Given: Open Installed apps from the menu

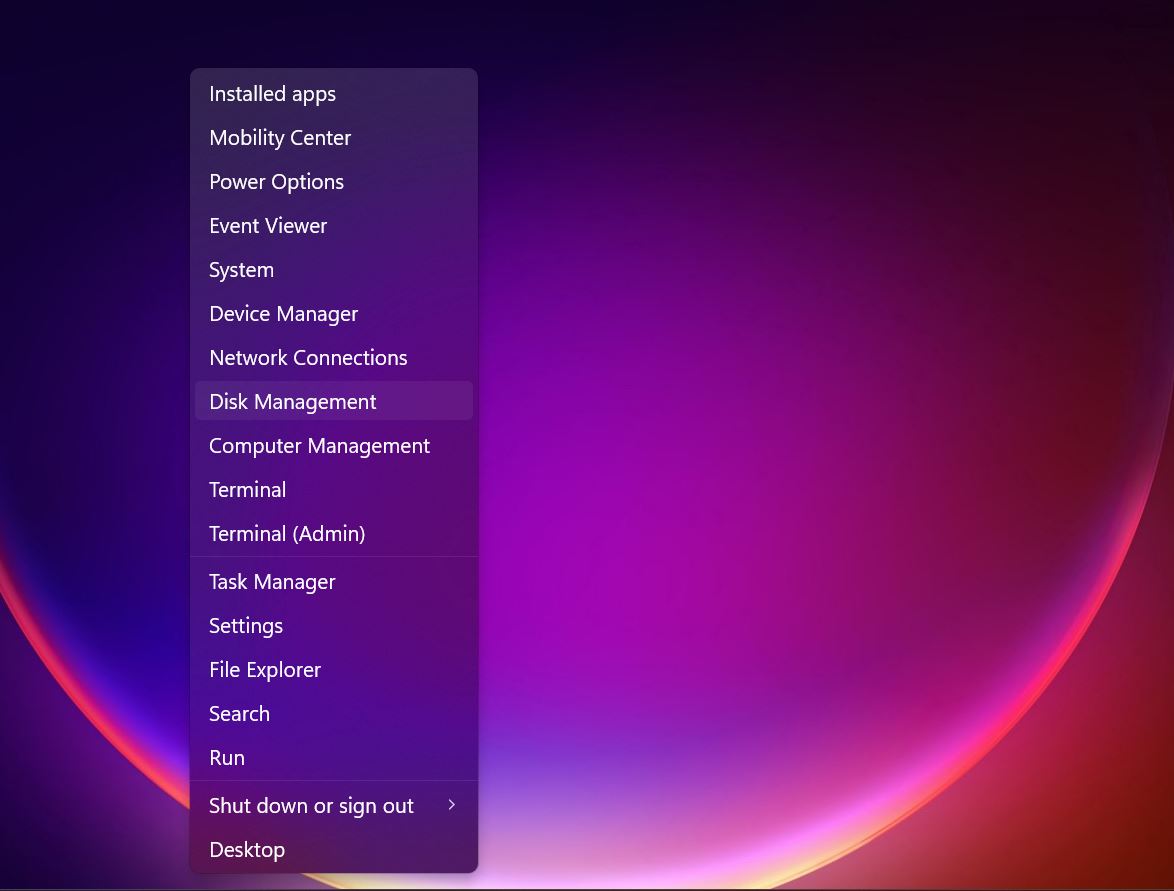Looking at the screenshot, I should [x=333, y=94].
